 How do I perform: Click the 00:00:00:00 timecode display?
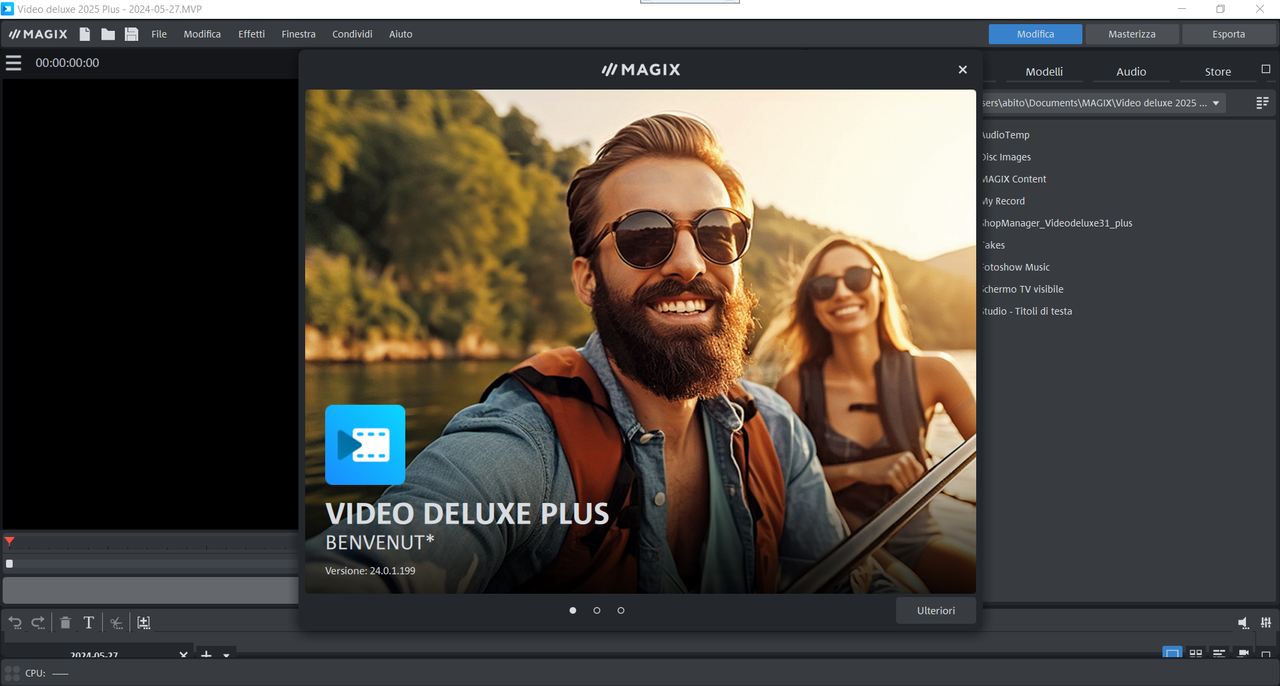point(67,63)
